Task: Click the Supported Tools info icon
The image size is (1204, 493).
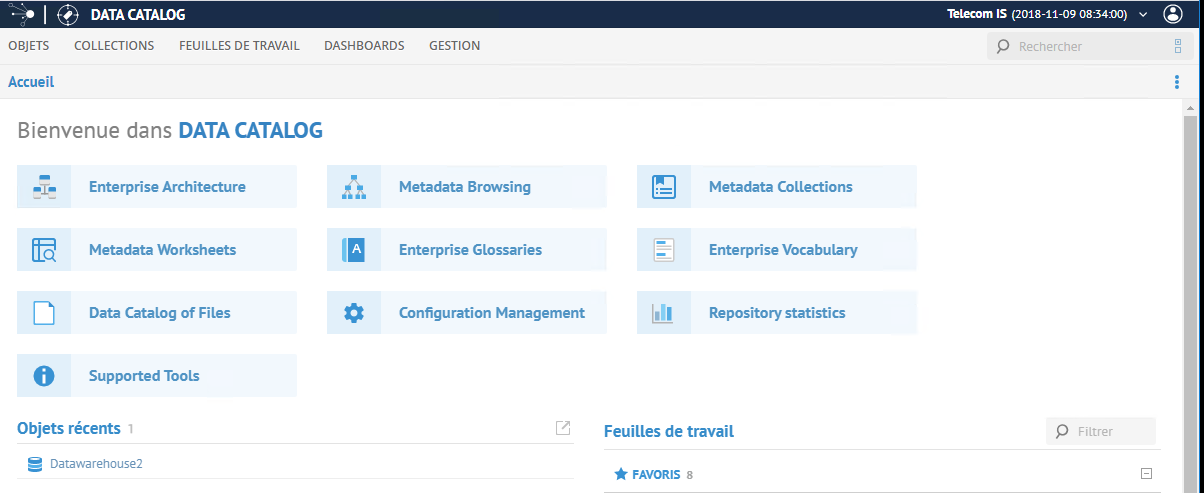Action: [x=44, y=376]
